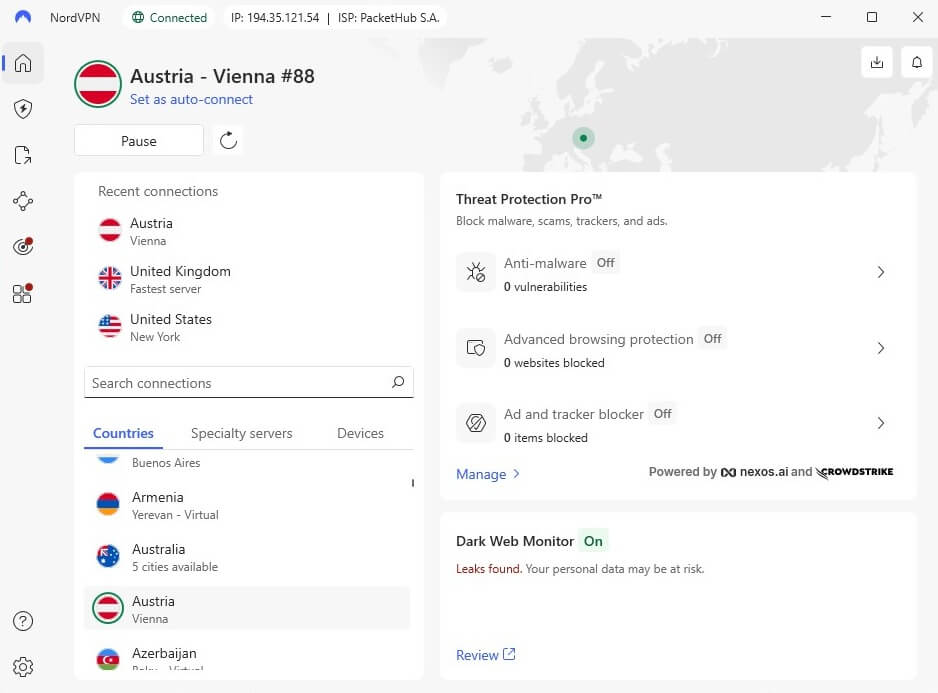Viewport: 938px width, 693px height.
Task: Open the Home panel in the sidebar
Action: [x=22, y=63]
